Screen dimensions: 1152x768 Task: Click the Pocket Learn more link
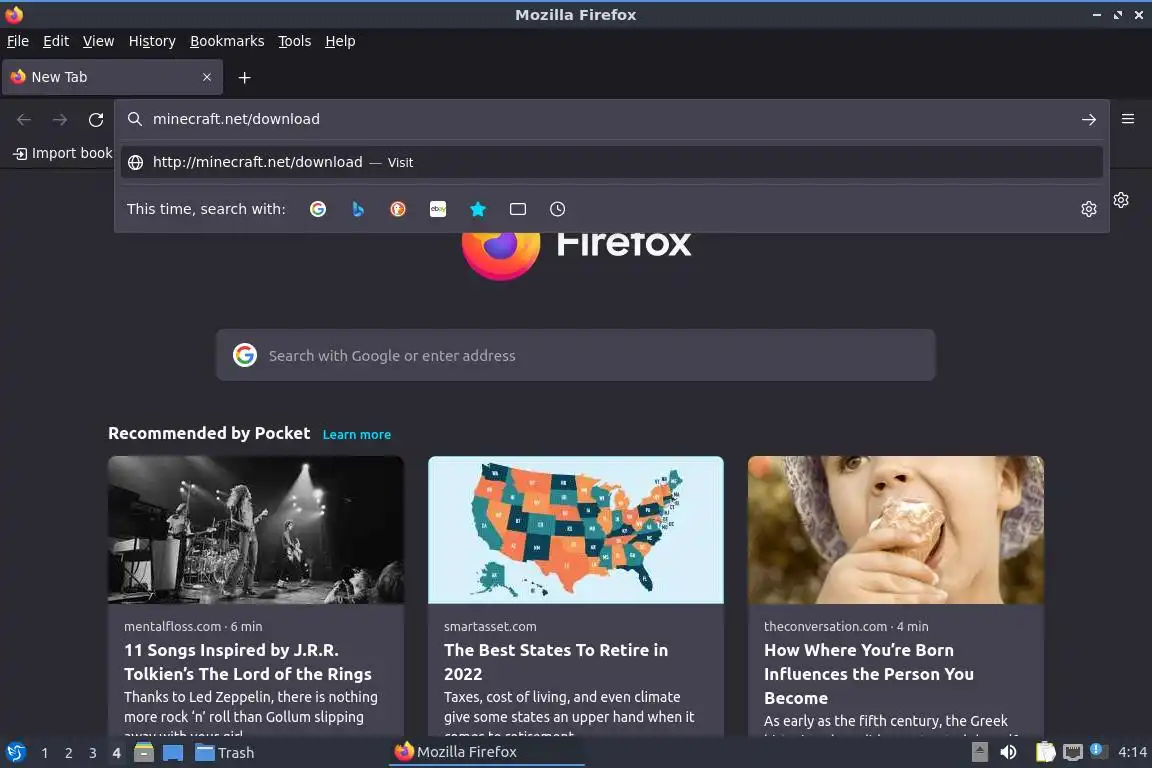coord(356,434)
